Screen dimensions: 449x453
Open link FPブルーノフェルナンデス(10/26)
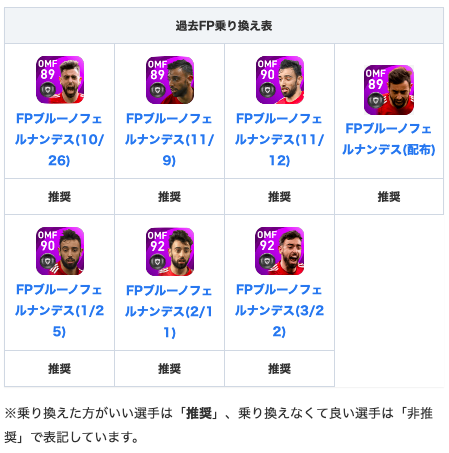[x=59, y=139]
